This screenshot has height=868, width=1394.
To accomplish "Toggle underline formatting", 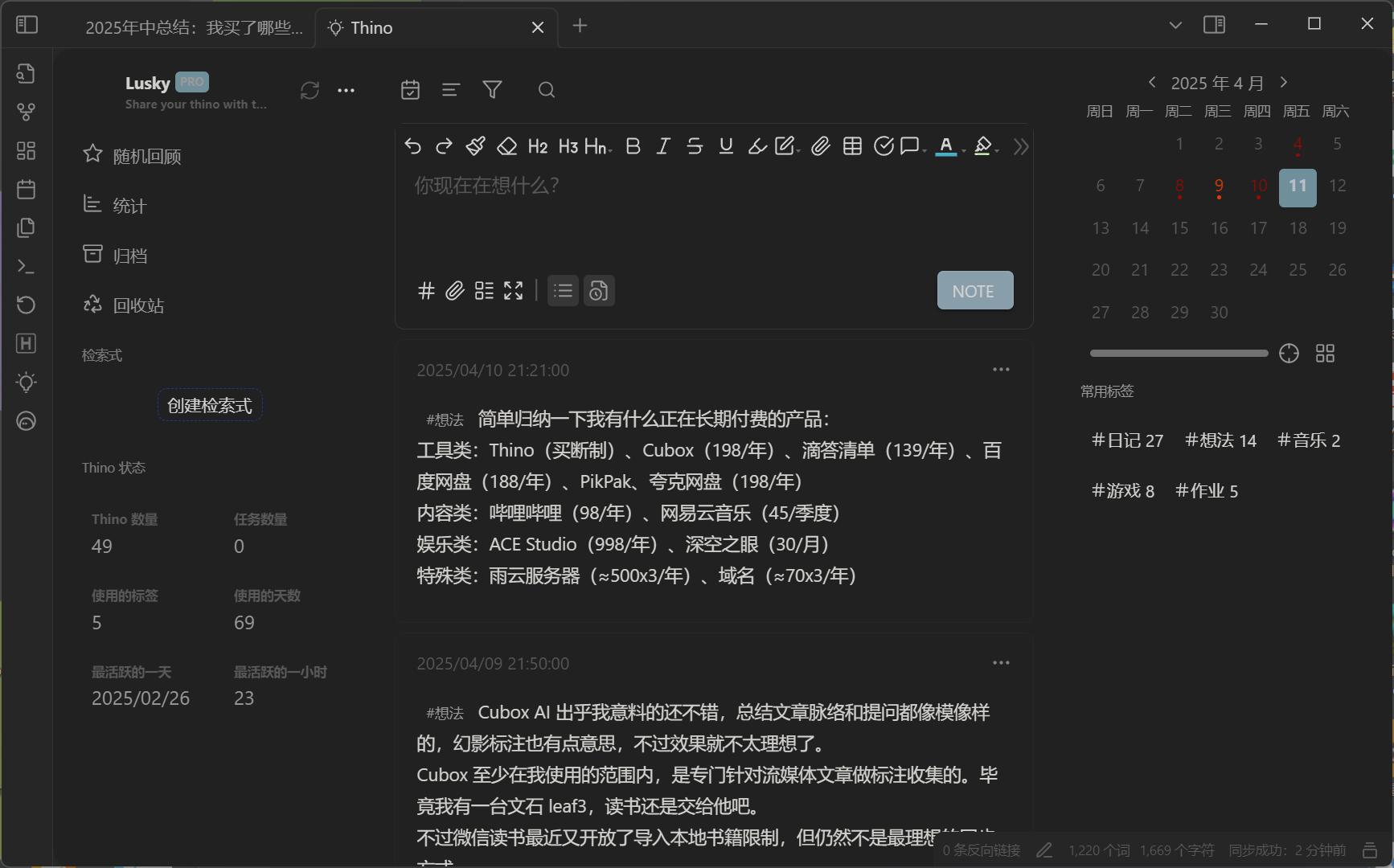I will click(x=726, y=146).
